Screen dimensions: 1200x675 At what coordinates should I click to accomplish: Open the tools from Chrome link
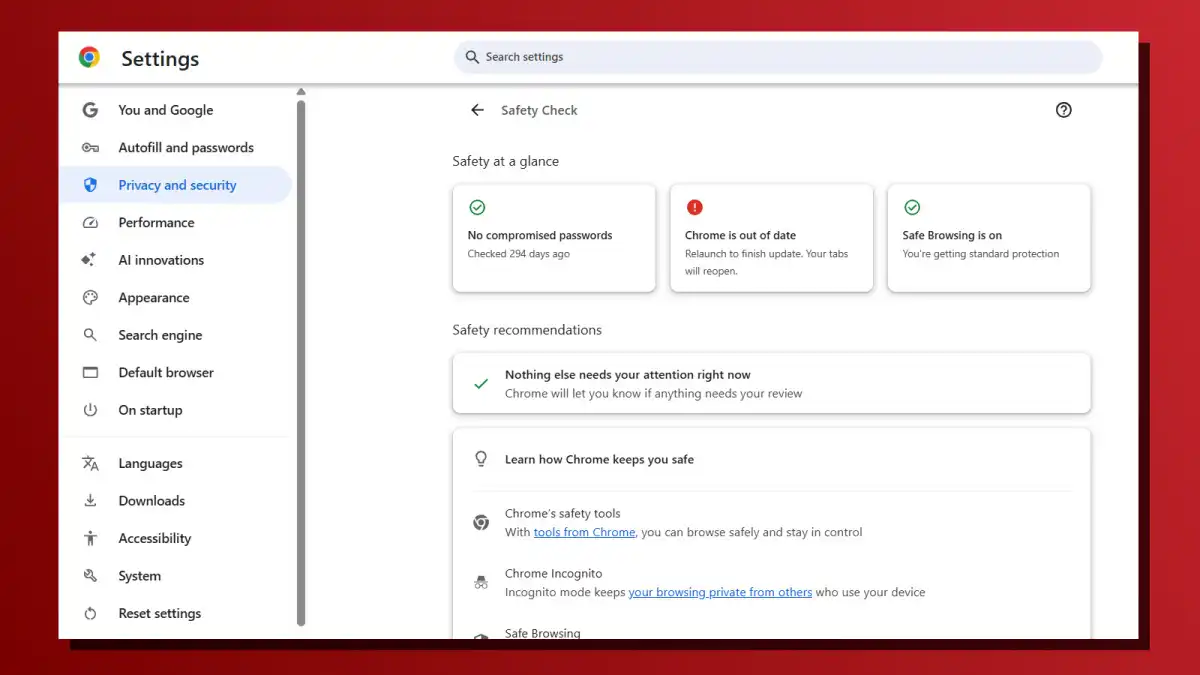[584, 532]
